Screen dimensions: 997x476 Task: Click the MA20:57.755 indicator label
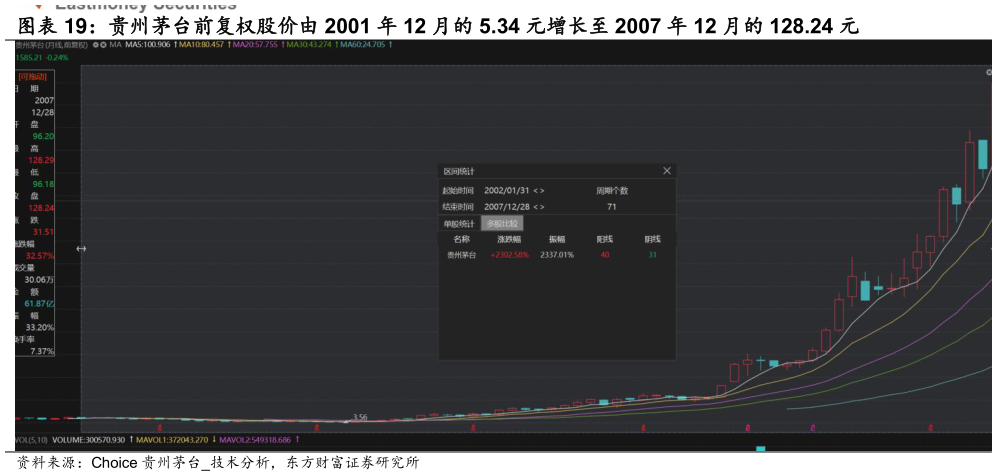coord(255,45)
